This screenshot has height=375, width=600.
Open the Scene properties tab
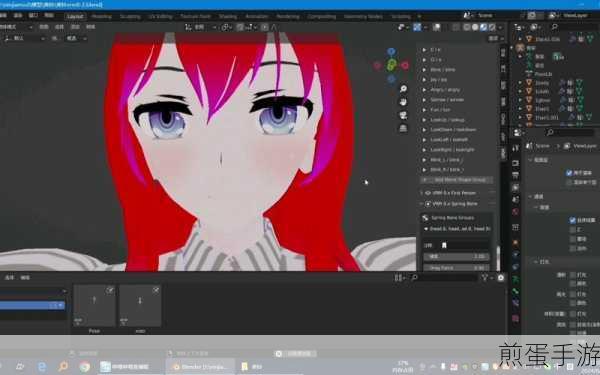tap(515, 199)
